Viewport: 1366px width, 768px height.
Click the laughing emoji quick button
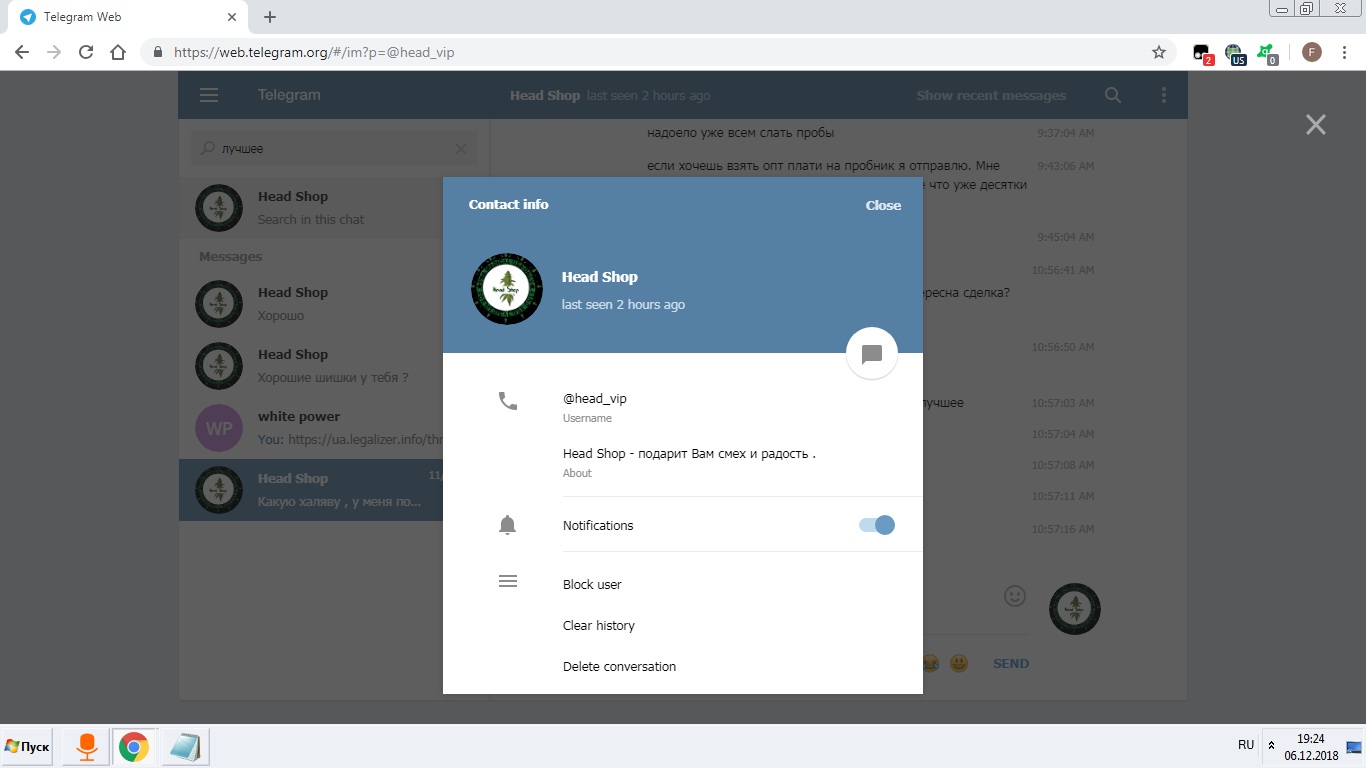(931, 662)
